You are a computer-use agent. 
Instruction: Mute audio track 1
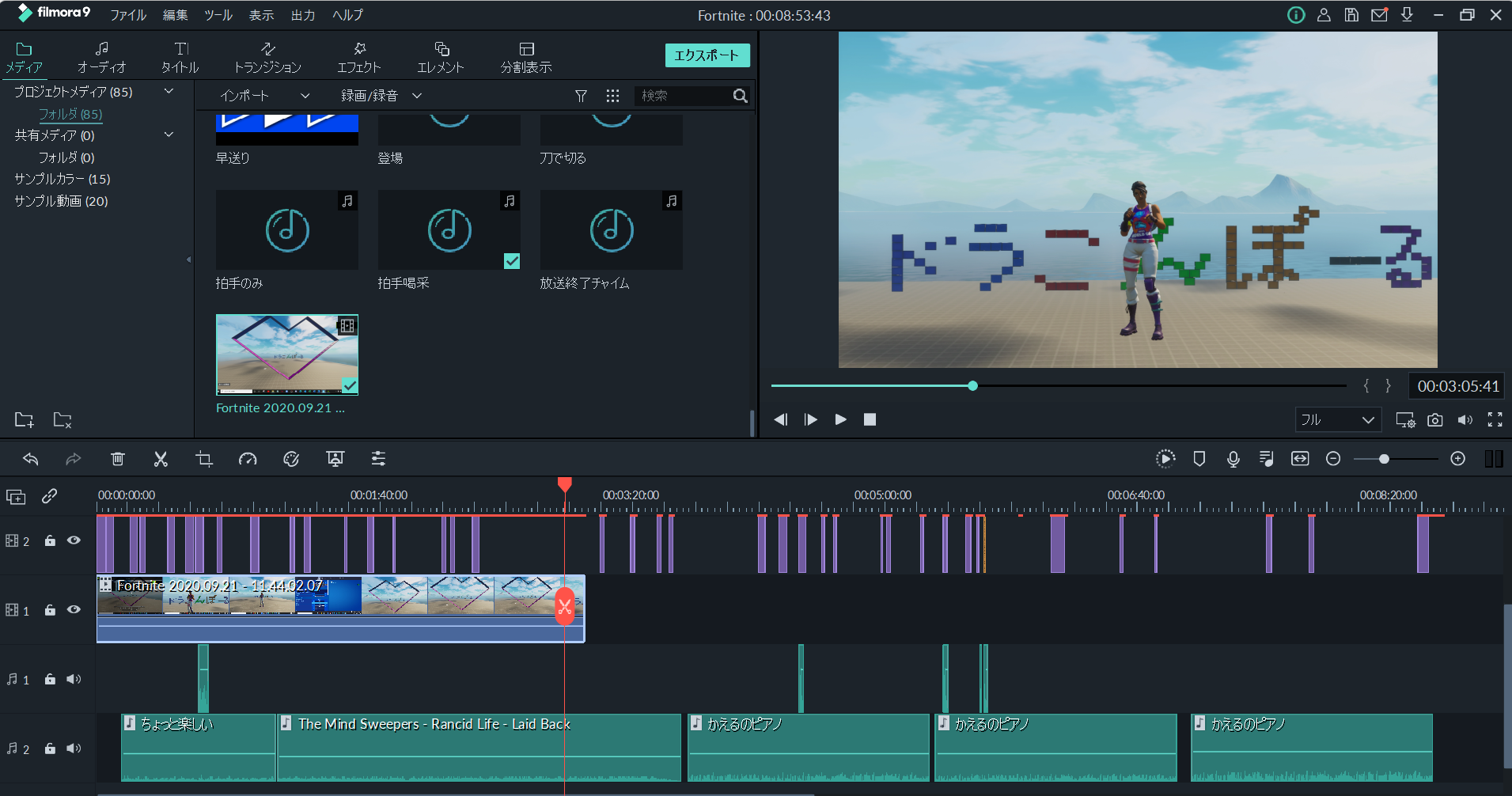(74, 679)
